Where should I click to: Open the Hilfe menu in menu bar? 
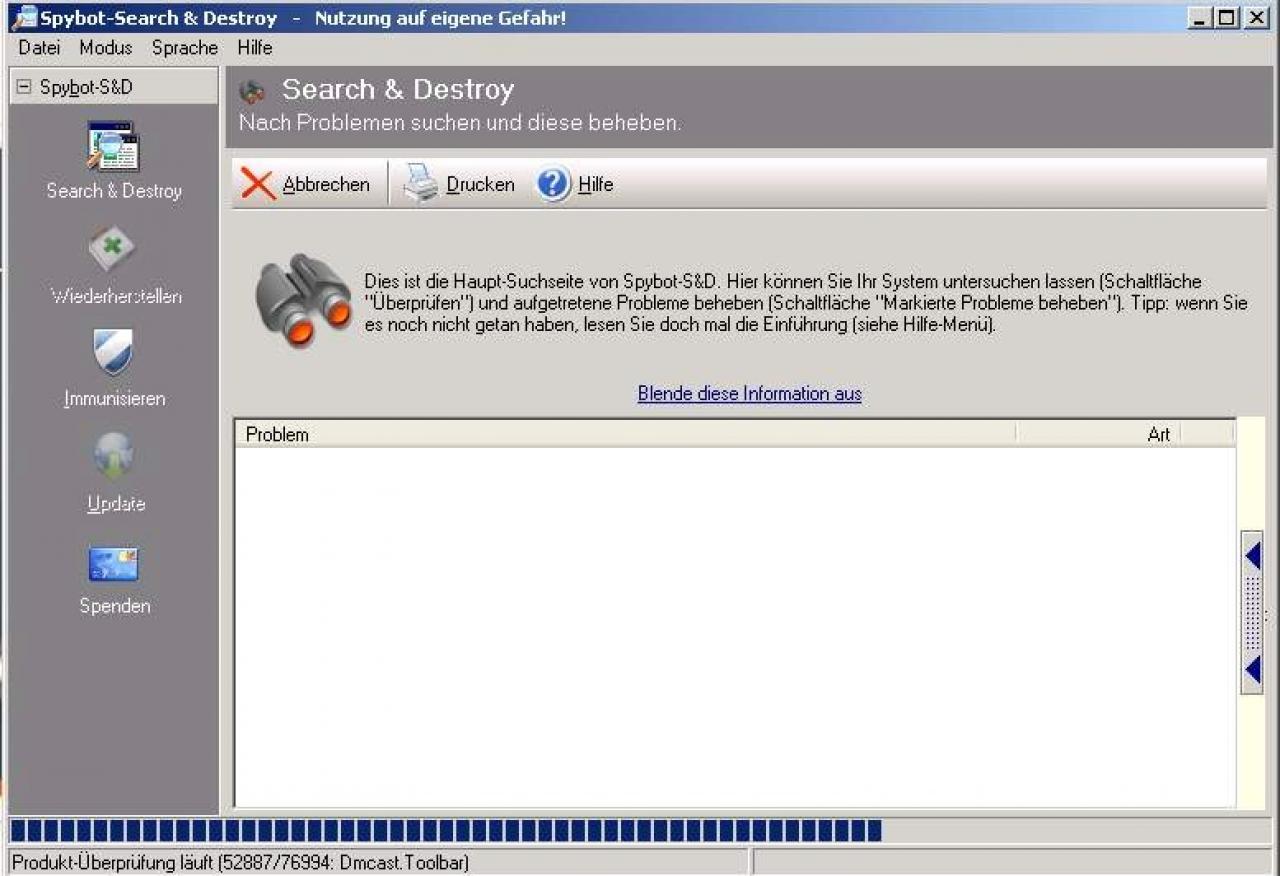255,47
